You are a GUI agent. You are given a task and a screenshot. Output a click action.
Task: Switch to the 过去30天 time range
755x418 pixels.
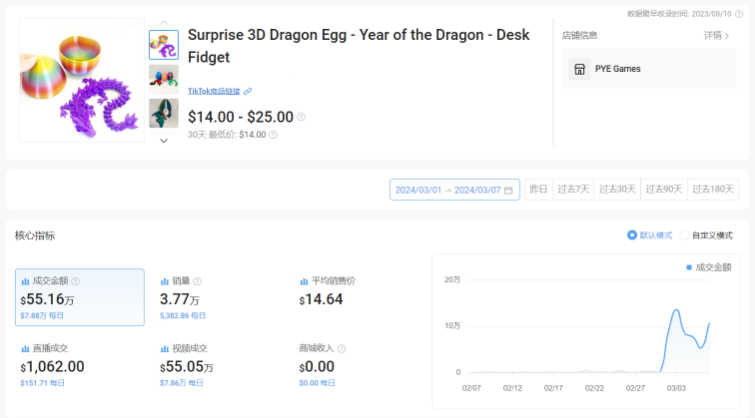[x=617, y=190]
